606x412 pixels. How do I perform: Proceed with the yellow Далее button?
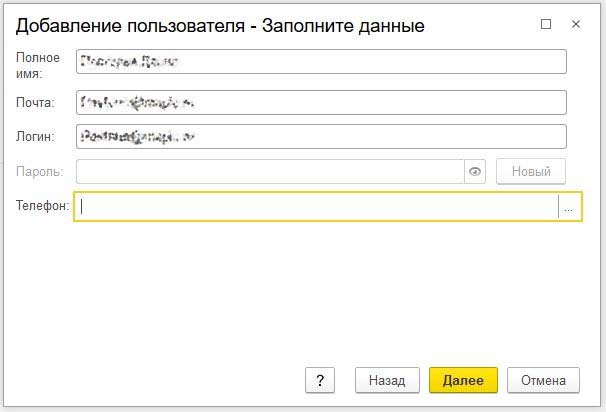tap(463, 380)
